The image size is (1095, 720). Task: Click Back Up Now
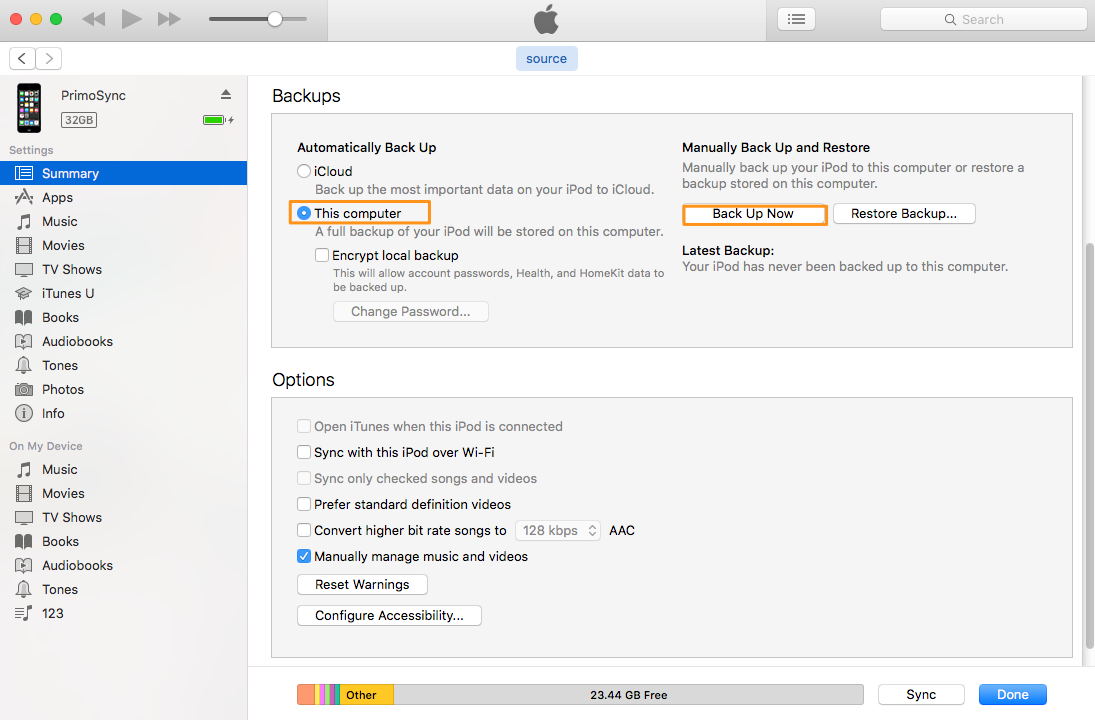coord(754,214)
